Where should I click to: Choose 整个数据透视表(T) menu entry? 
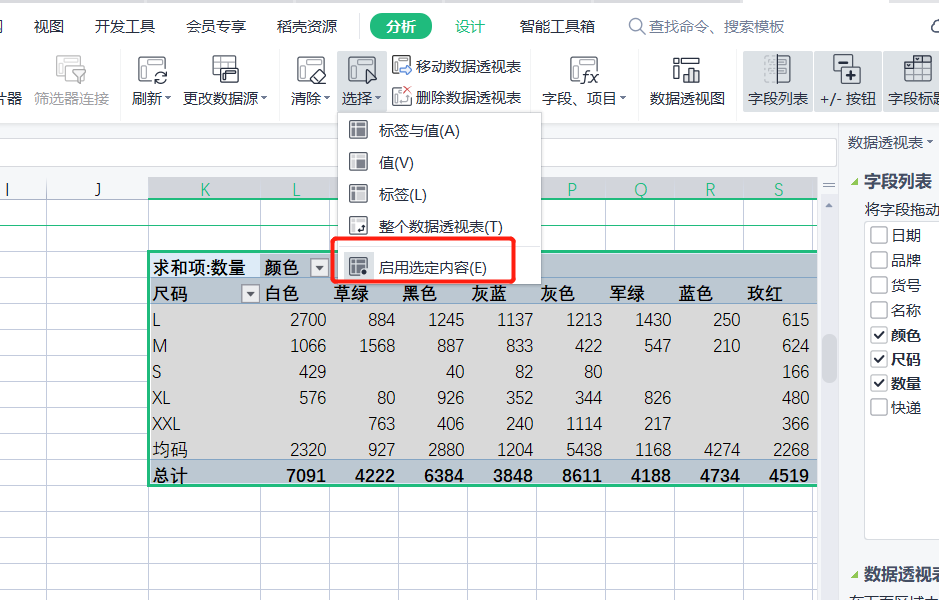pyautogui.click(x=440, y=226)
